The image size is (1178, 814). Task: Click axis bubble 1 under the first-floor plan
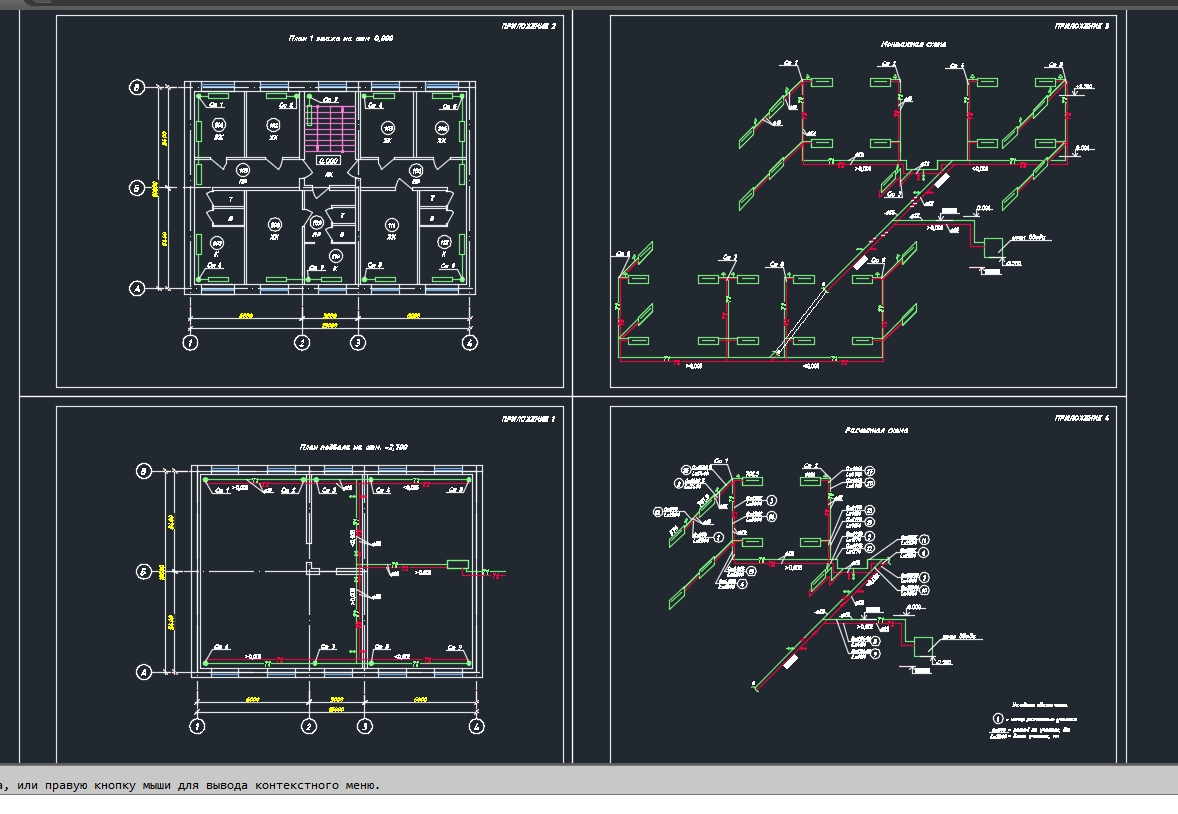coord(190,343)
